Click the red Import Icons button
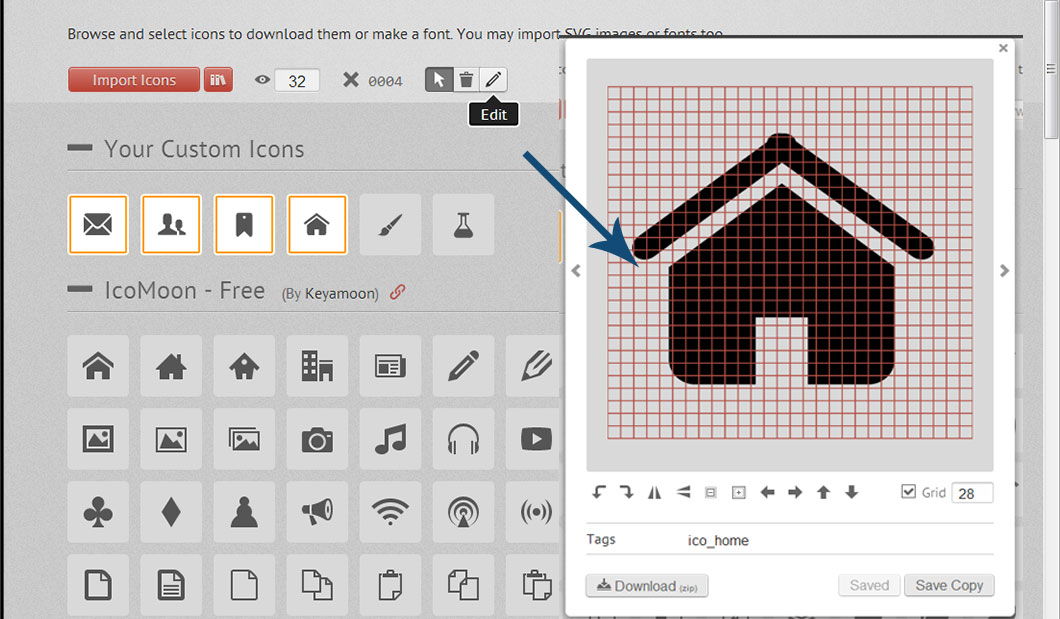 point(134,80)
